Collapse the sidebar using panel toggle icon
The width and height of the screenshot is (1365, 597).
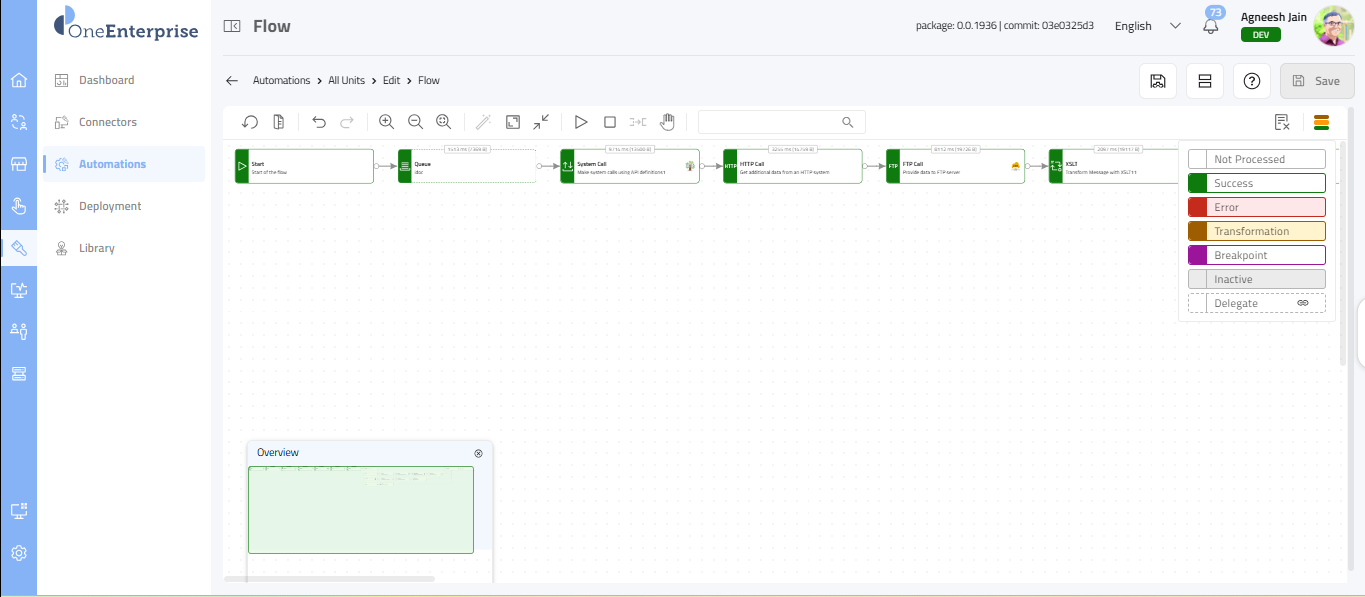point(232,27)
